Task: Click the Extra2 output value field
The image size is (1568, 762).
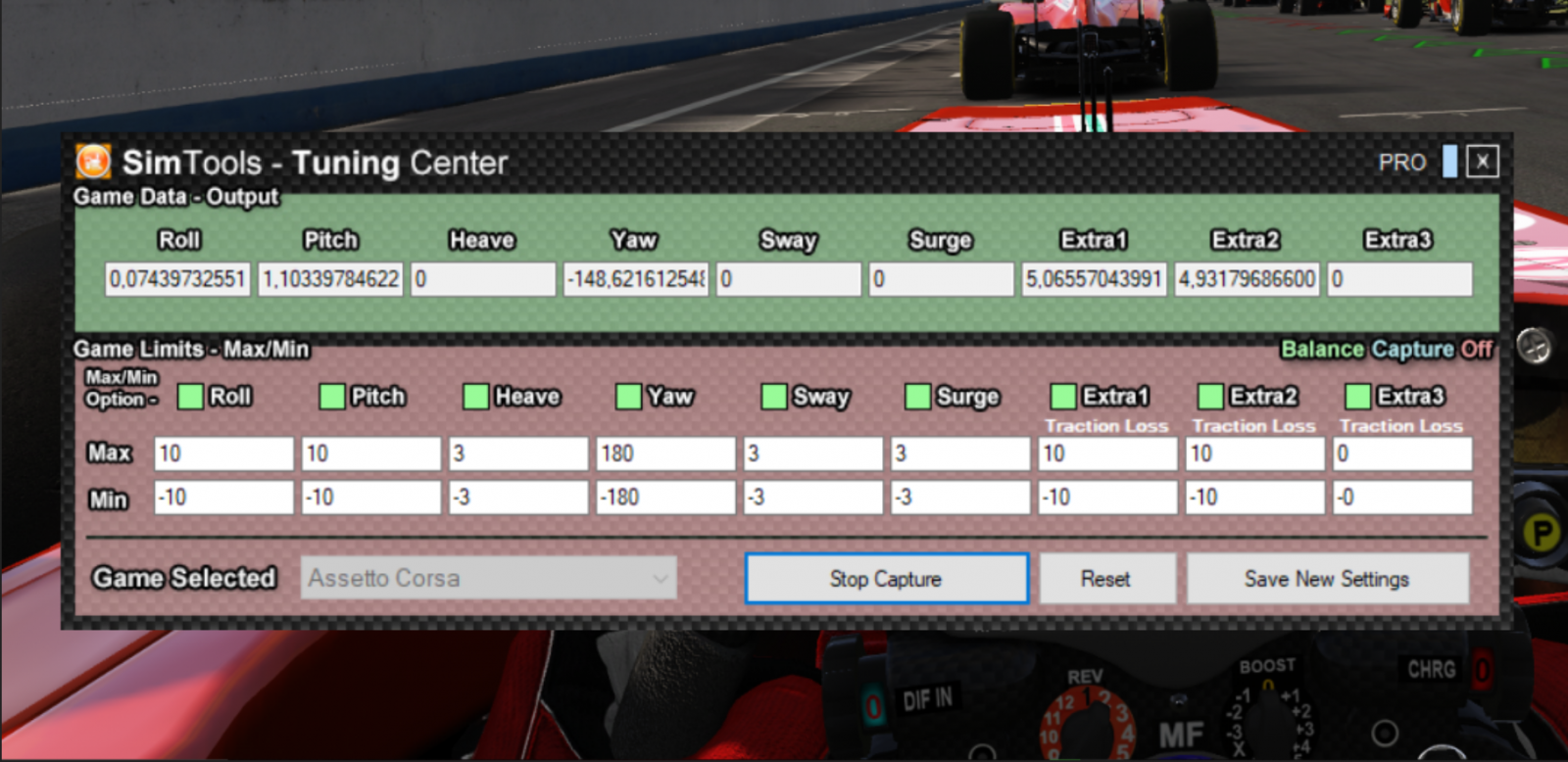Action: click(1248, 279)
